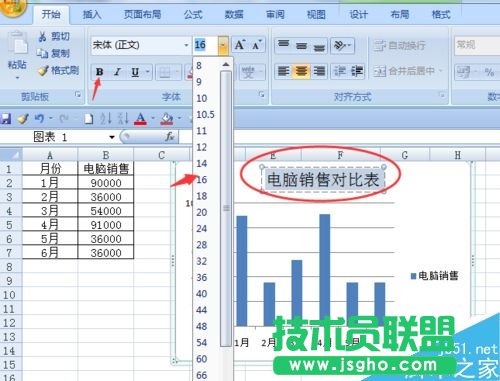Open the 数据 (Data) tab
Screen dimensions: 500x381
(x=234, y=14)
